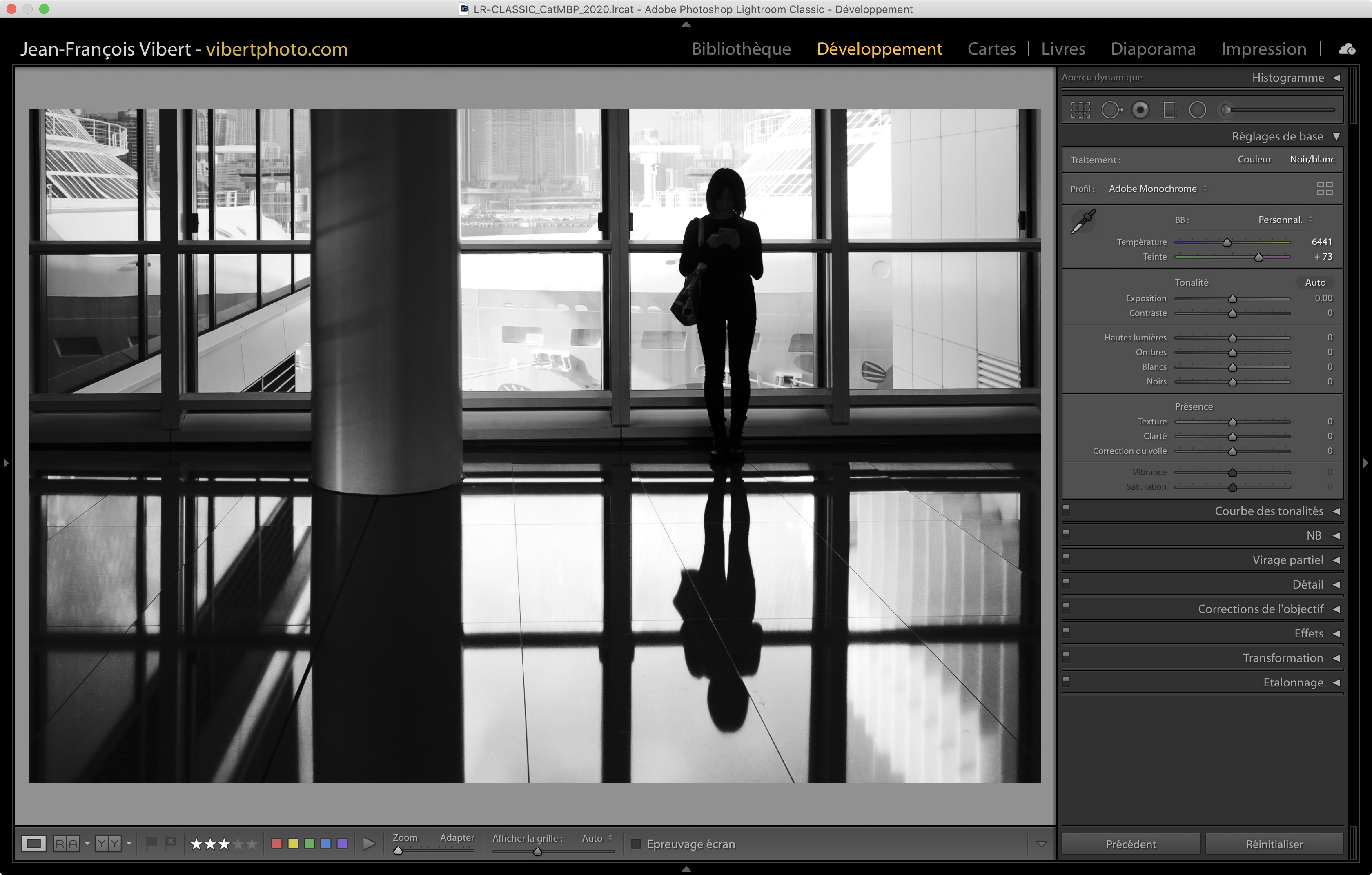
Task: Select the crop overlay tool
Action: [1080, 110]
